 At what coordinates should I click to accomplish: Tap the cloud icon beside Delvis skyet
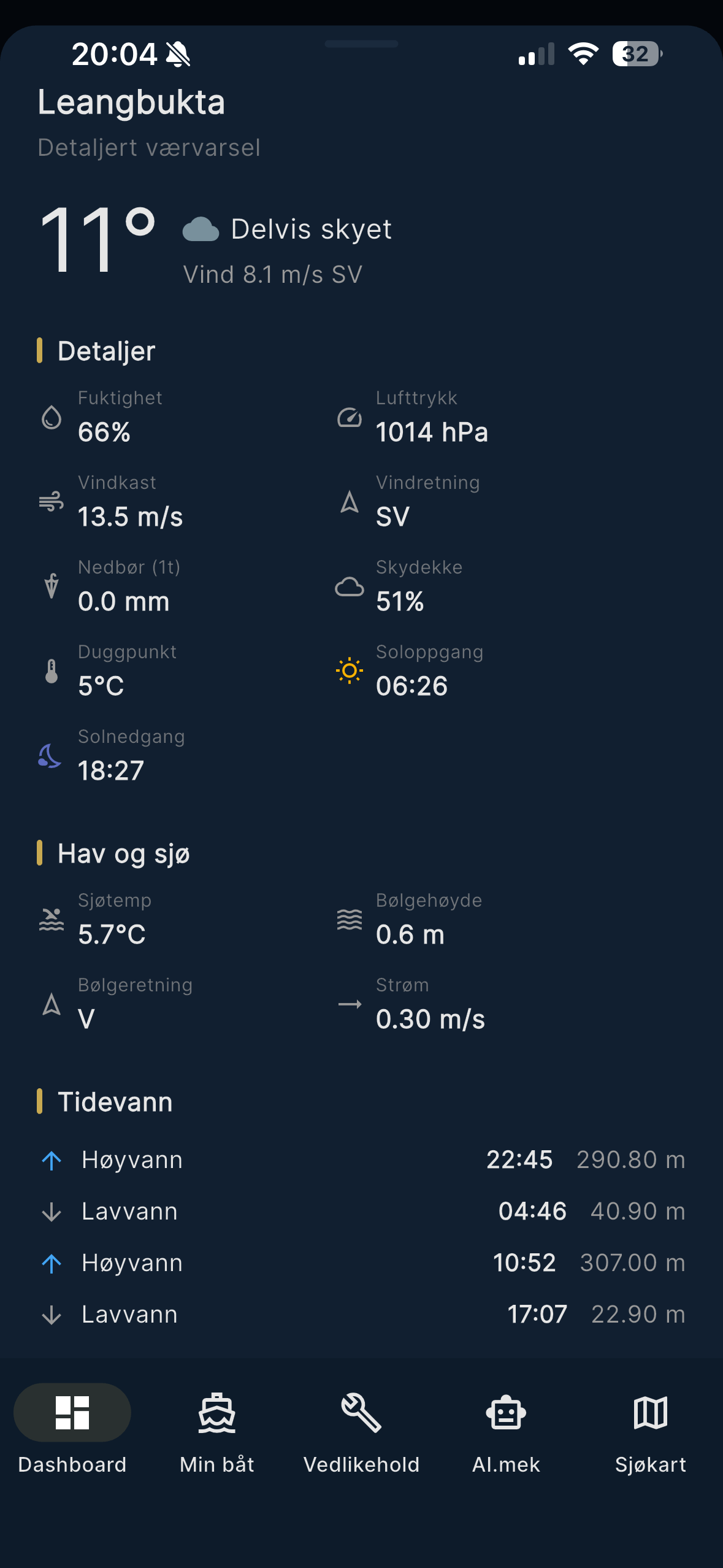pos(201,229)
